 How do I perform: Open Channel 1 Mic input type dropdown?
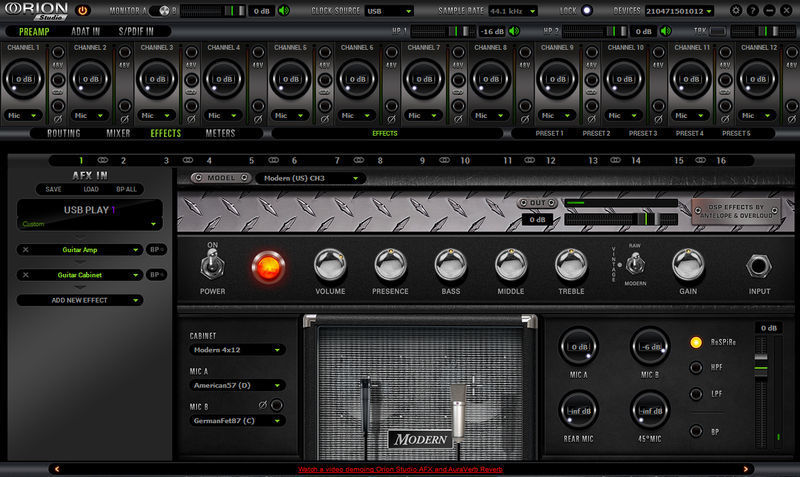22,115
